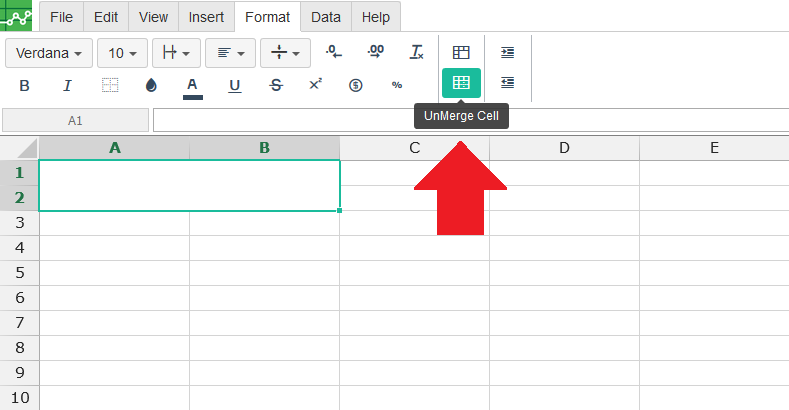Click the decrease decimal places icon
789x410 pixels.
[x=335, y=52]
